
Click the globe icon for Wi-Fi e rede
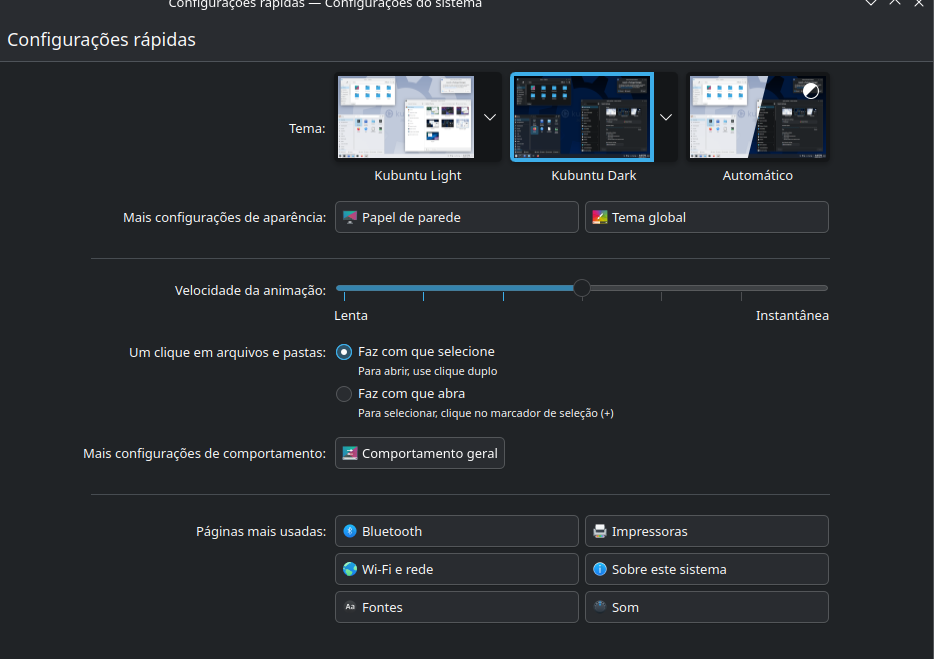350,569
